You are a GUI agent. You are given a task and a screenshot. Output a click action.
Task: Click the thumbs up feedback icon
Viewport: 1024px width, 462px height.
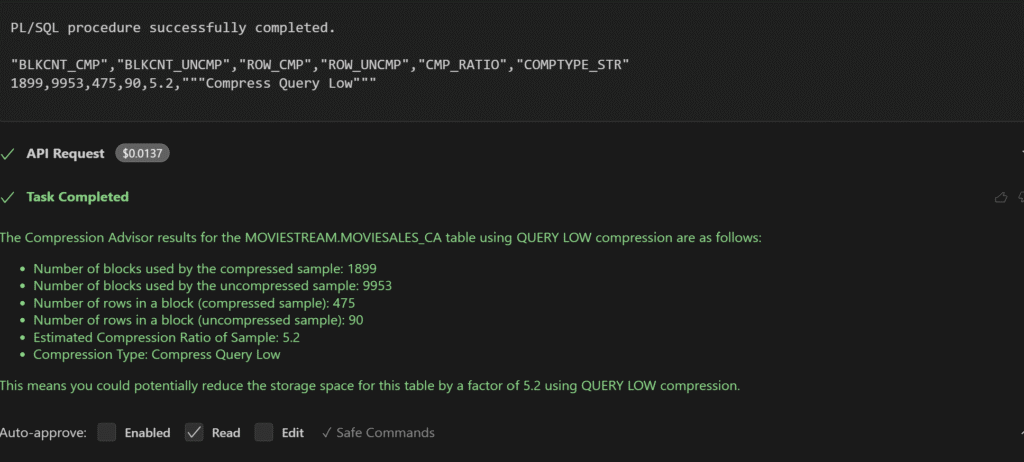(x=1001, y=197)
